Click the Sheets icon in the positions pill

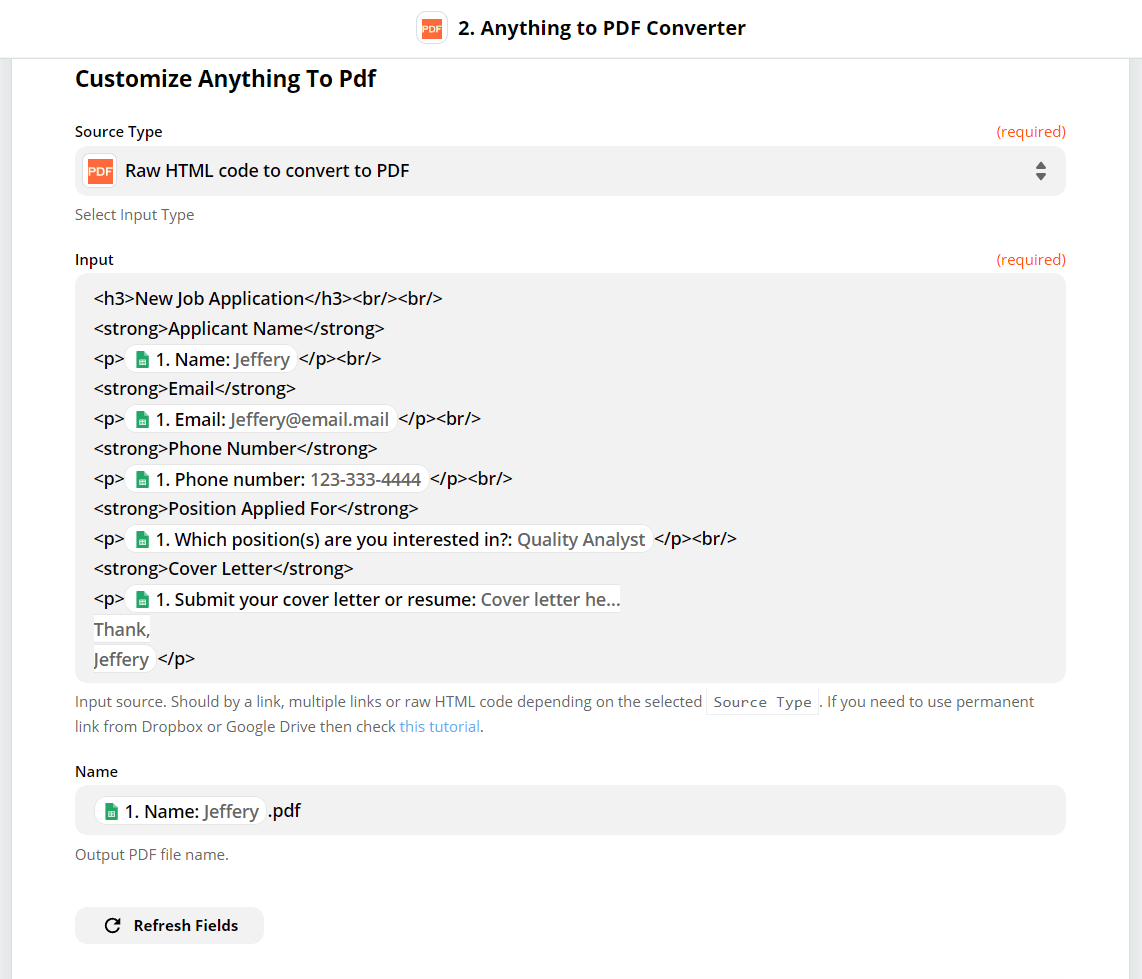141,538
